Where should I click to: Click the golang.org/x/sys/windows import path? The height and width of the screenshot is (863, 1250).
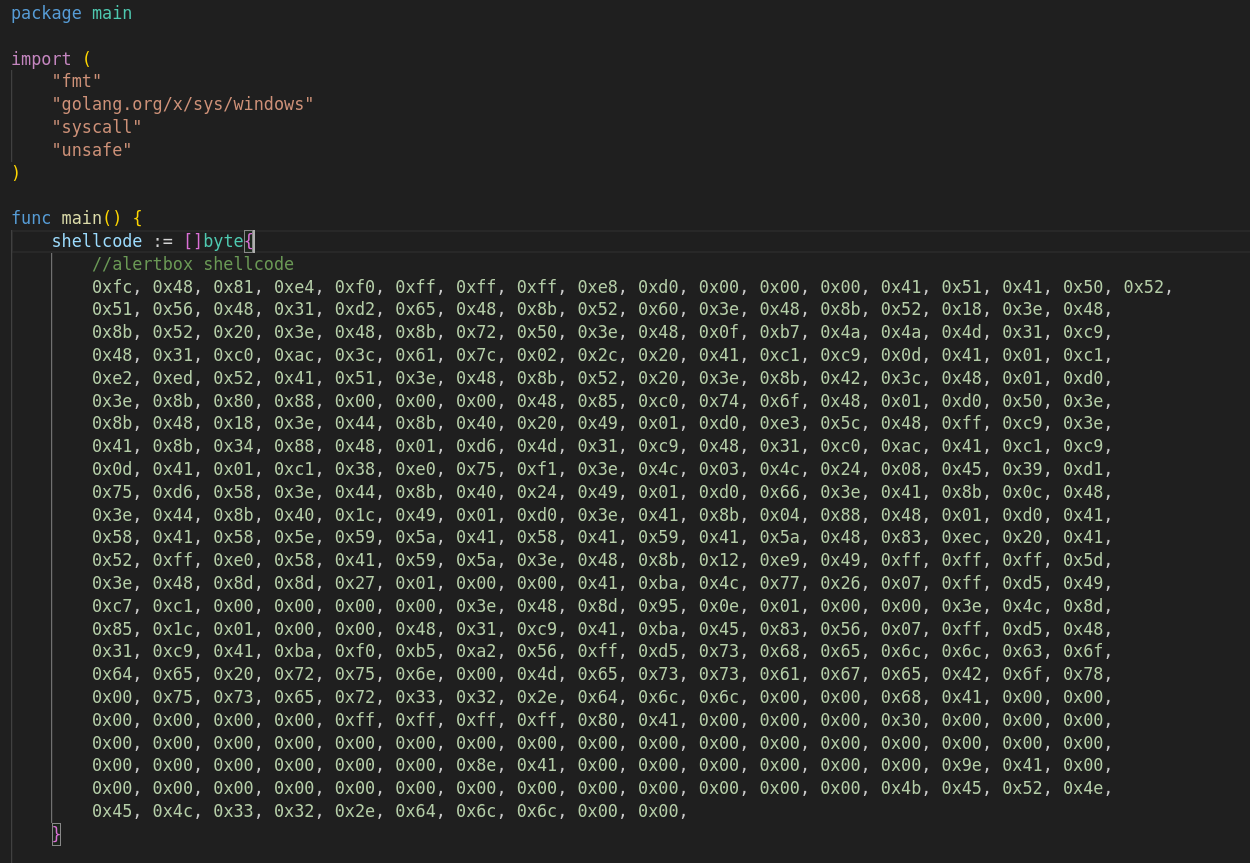click(183, 104)
